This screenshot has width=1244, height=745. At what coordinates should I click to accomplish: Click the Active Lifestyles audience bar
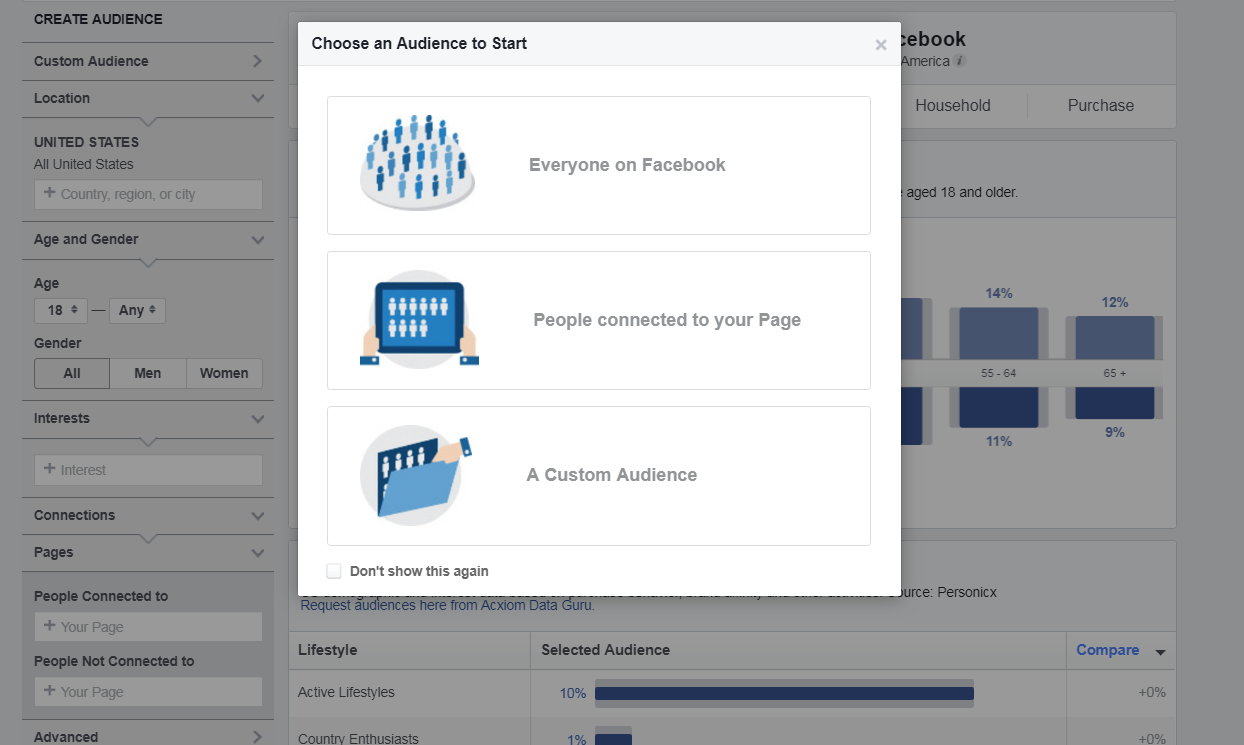784,693
